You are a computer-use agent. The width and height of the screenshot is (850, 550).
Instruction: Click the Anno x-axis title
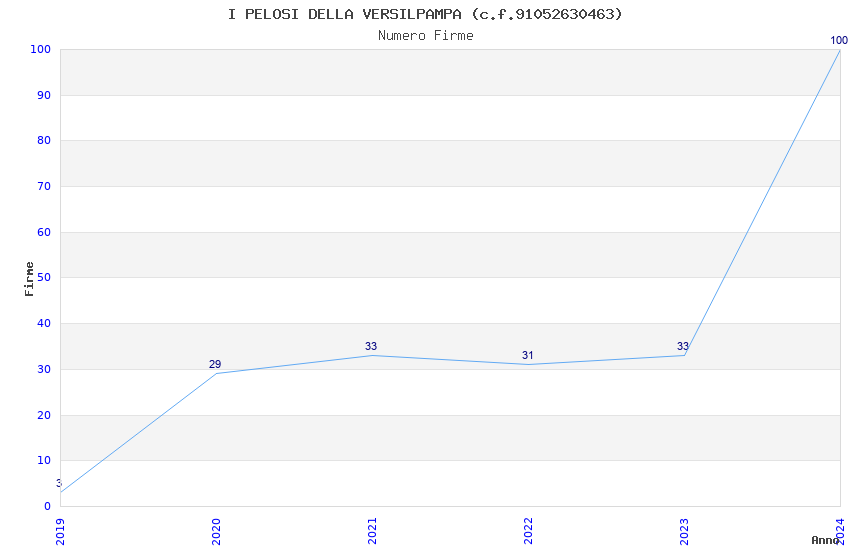825,540
